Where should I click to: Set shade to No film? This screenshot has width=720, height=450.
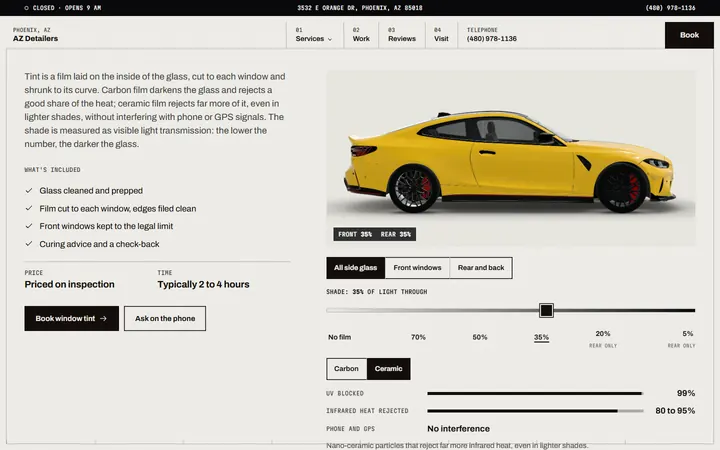click(x=339, y=337)
